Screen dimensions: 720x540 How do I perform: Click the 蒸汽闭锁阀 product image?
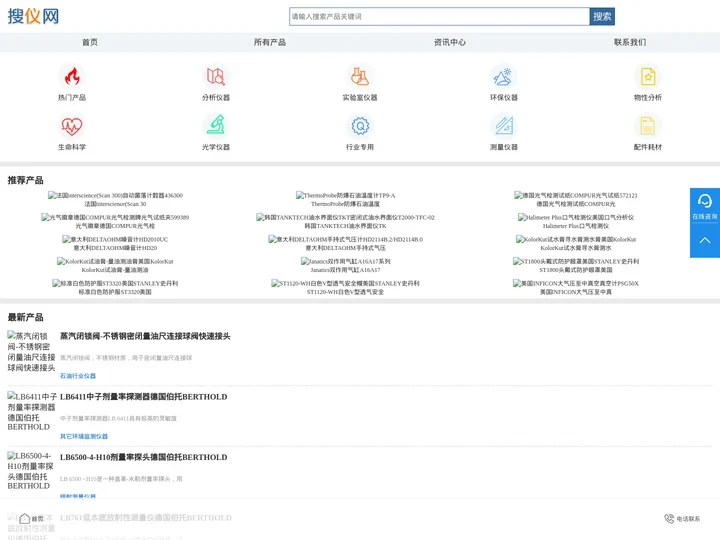point(31,352)
